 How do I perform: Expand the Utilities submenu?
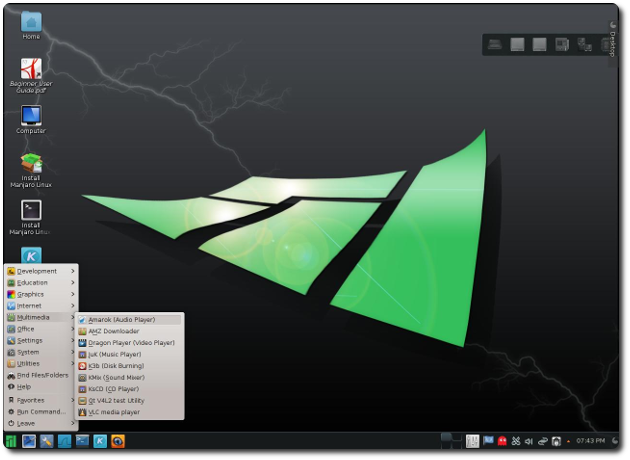pyautogui.click(x=41, y=364)
